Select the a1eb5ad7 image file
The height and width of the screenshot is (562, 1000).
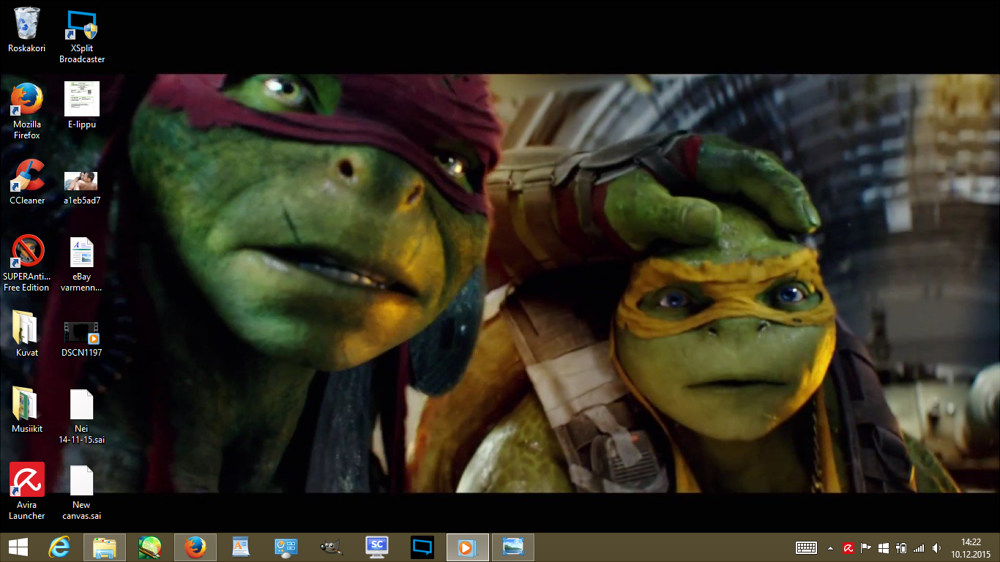pos(82,188)
